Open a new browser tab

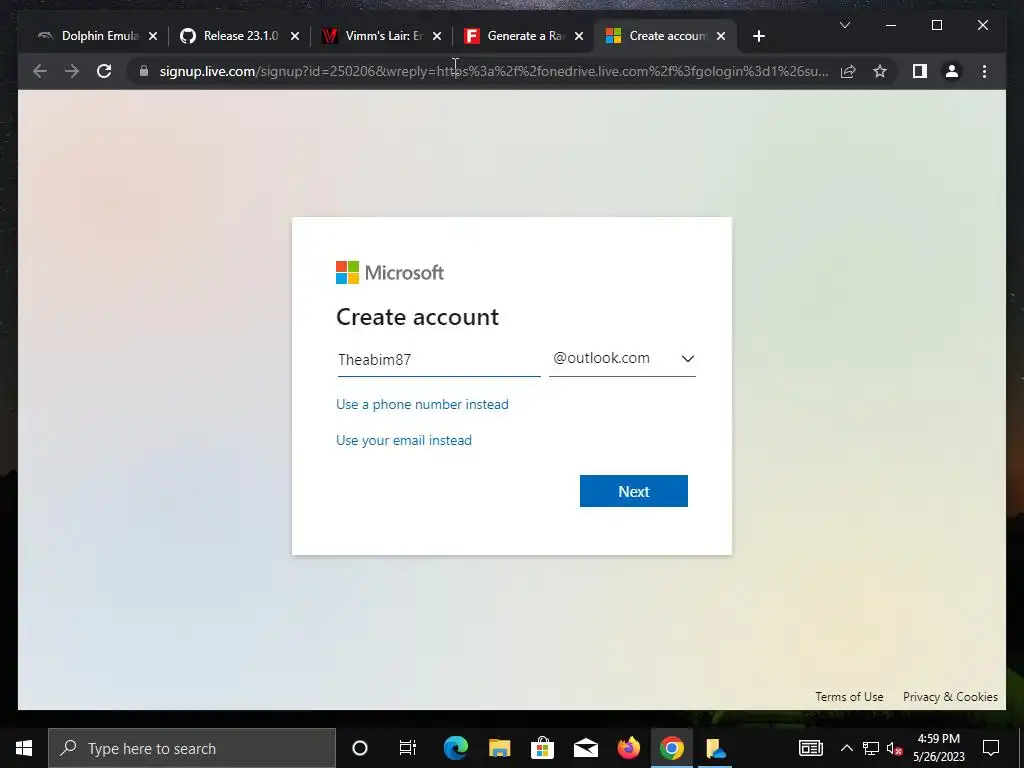coord(758,36)
